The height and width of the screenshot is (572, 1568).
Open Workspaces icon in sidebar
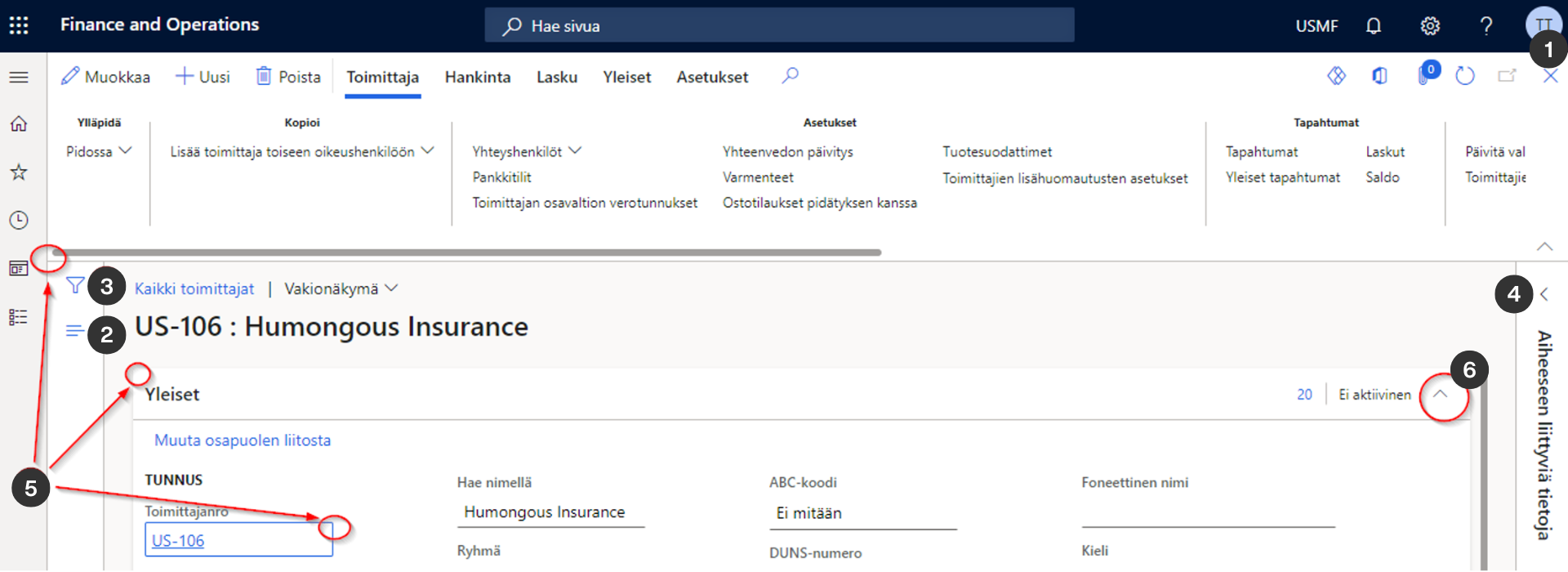coord(19,268)
